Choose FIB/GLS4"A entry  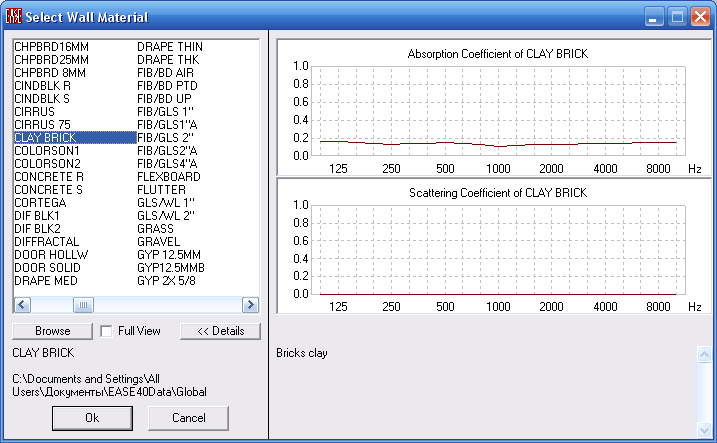167,164
